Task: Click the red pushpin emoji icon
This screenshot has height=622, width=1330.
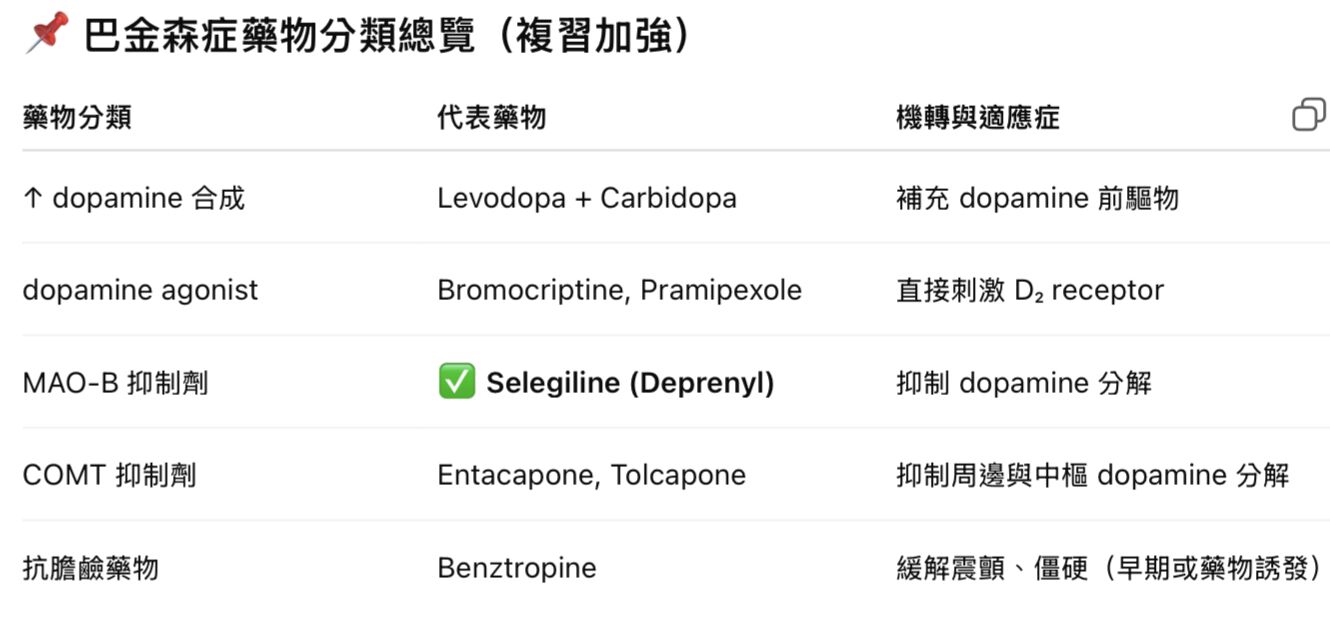Action: tap(46, 34)
